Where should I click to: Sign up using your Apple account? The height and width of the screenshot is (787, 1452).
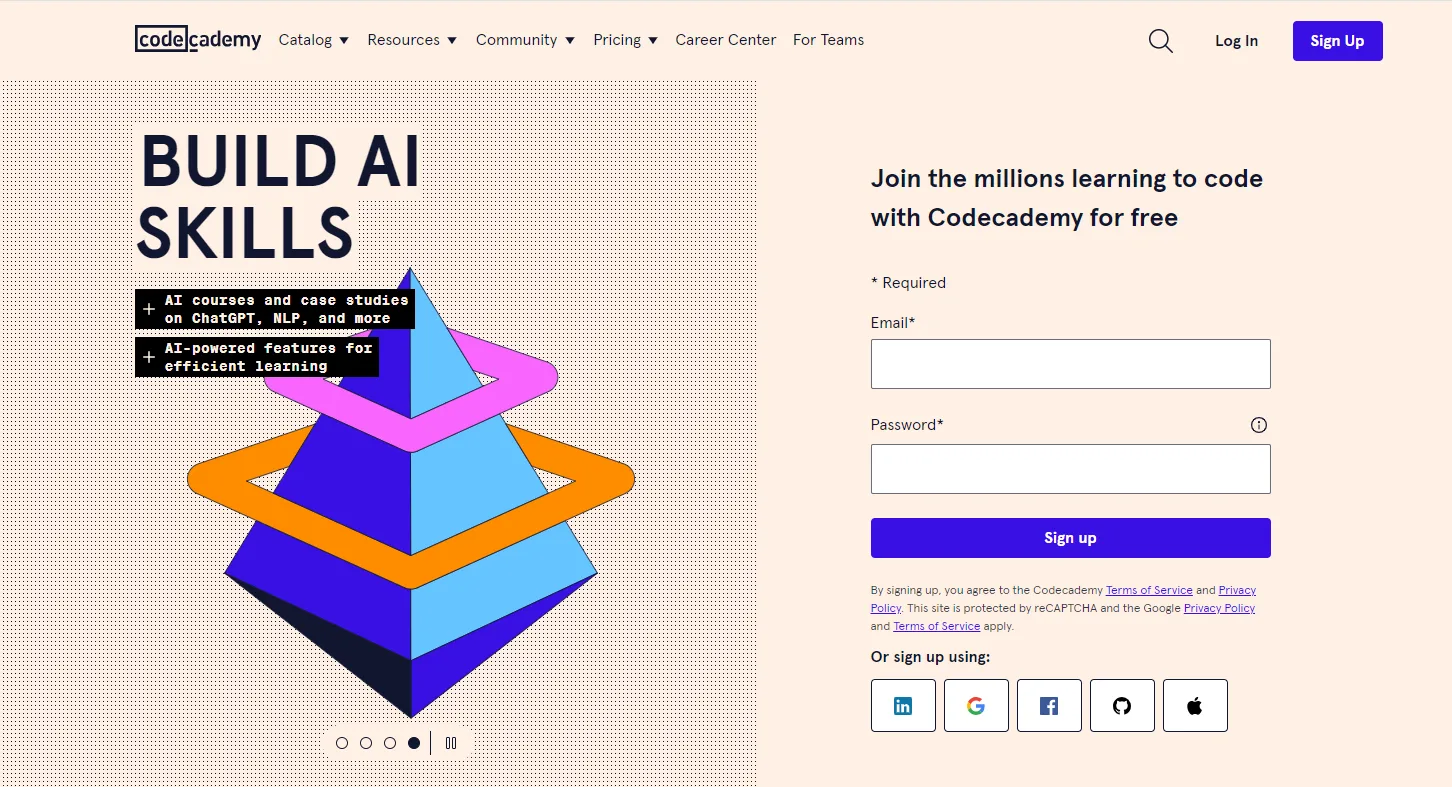pos(1195,705)
